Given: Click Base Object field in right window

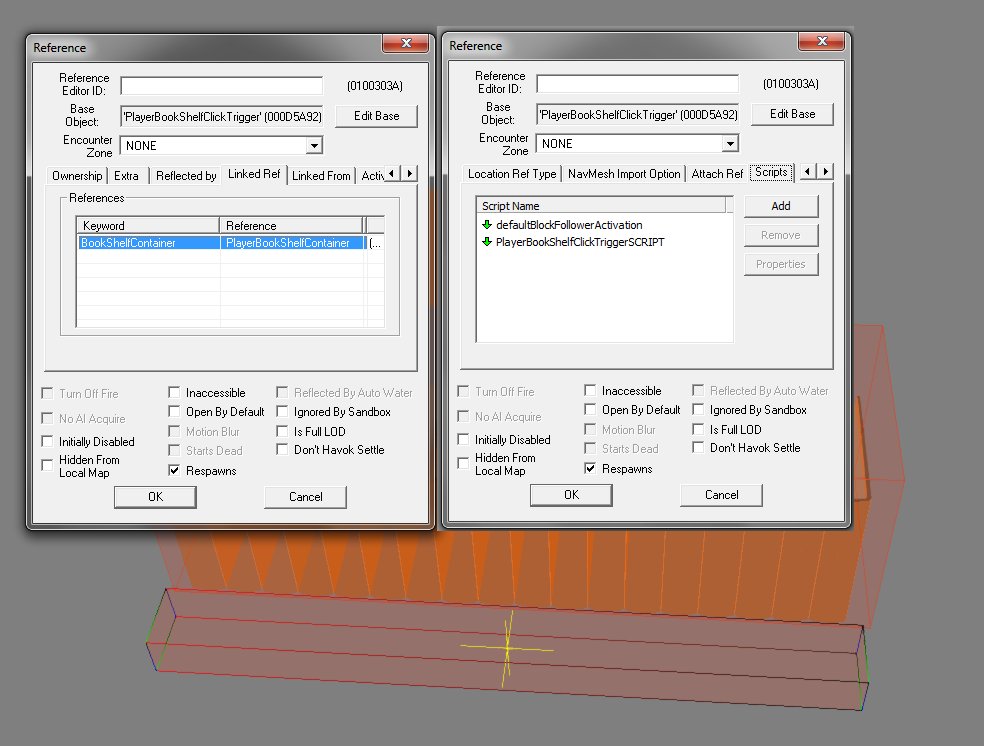Looking at the screenshot, I should (x=638, y=114).
